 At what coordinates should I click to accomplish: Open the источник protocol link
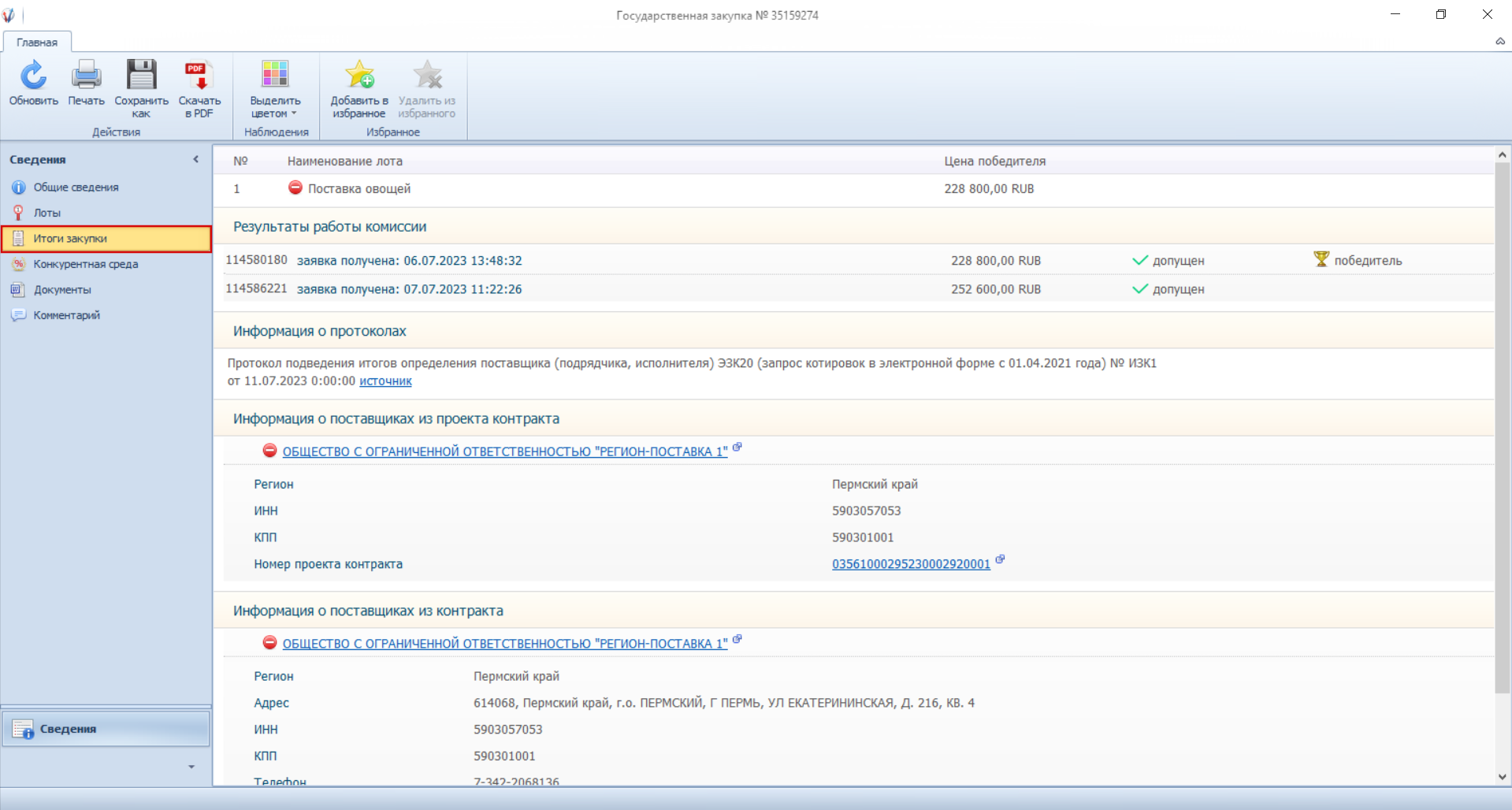pos(385,381)
